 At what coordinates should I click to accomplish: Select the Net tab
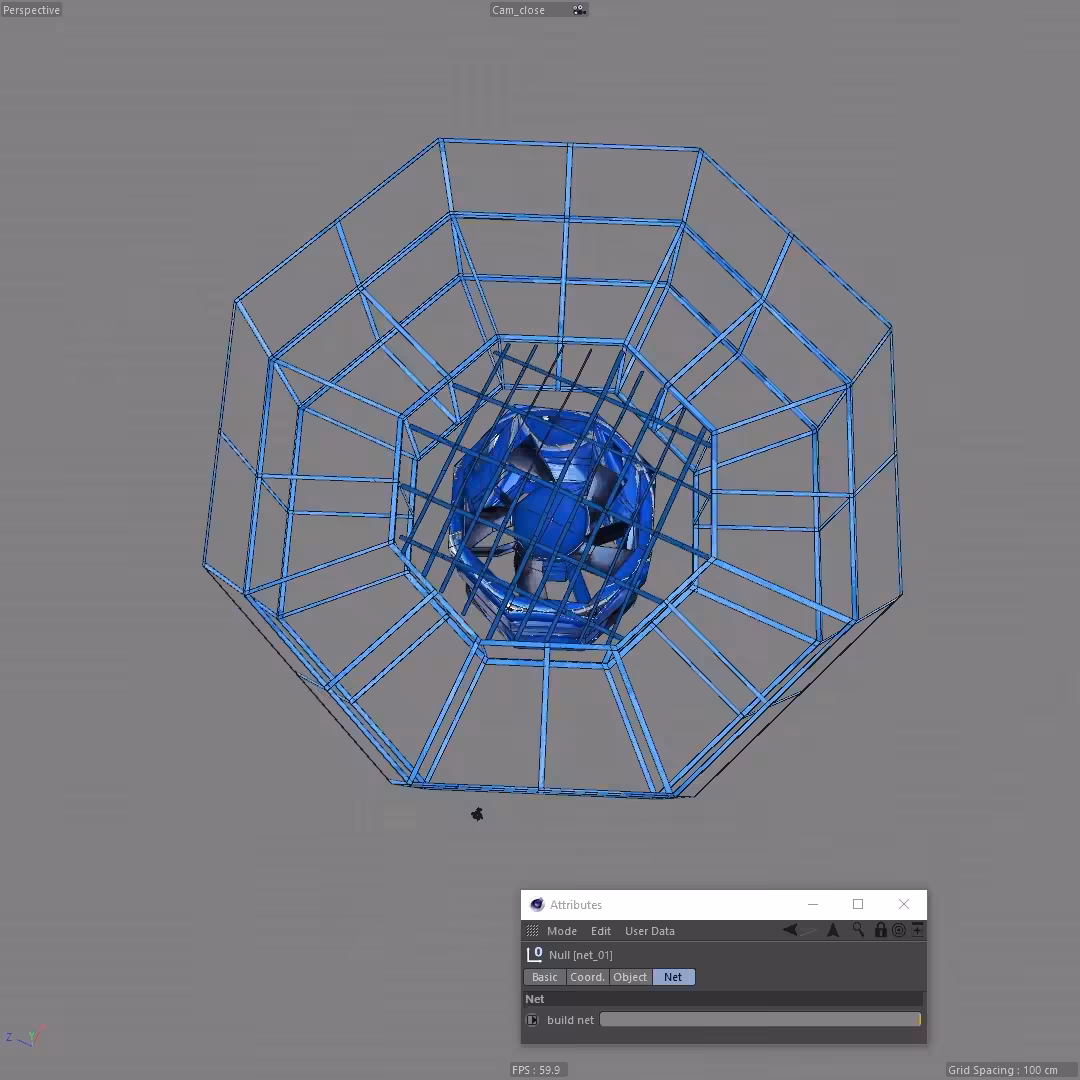(673, 977)
